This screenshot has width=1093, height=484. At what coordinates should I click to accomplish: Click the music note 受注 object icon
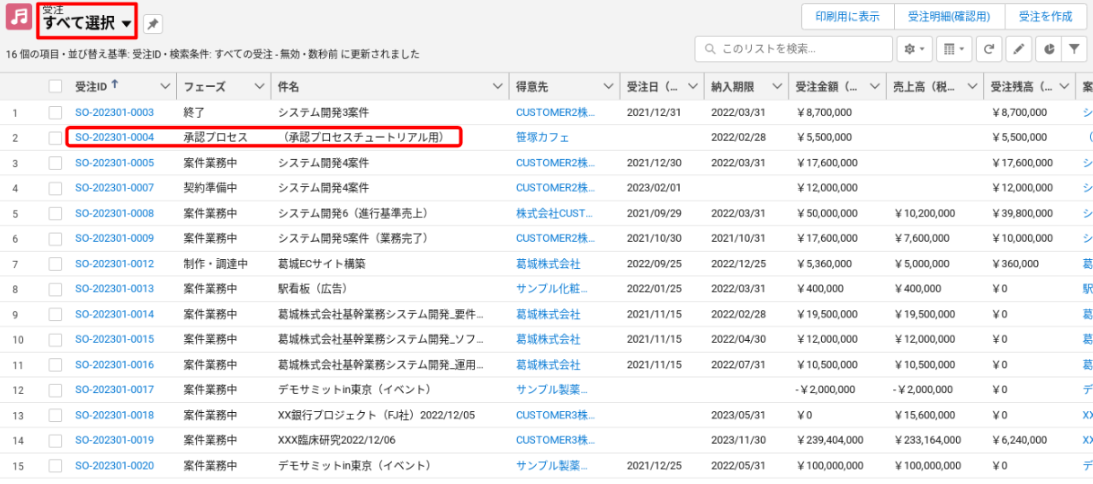pyautogui.click(x=17, y=17)
